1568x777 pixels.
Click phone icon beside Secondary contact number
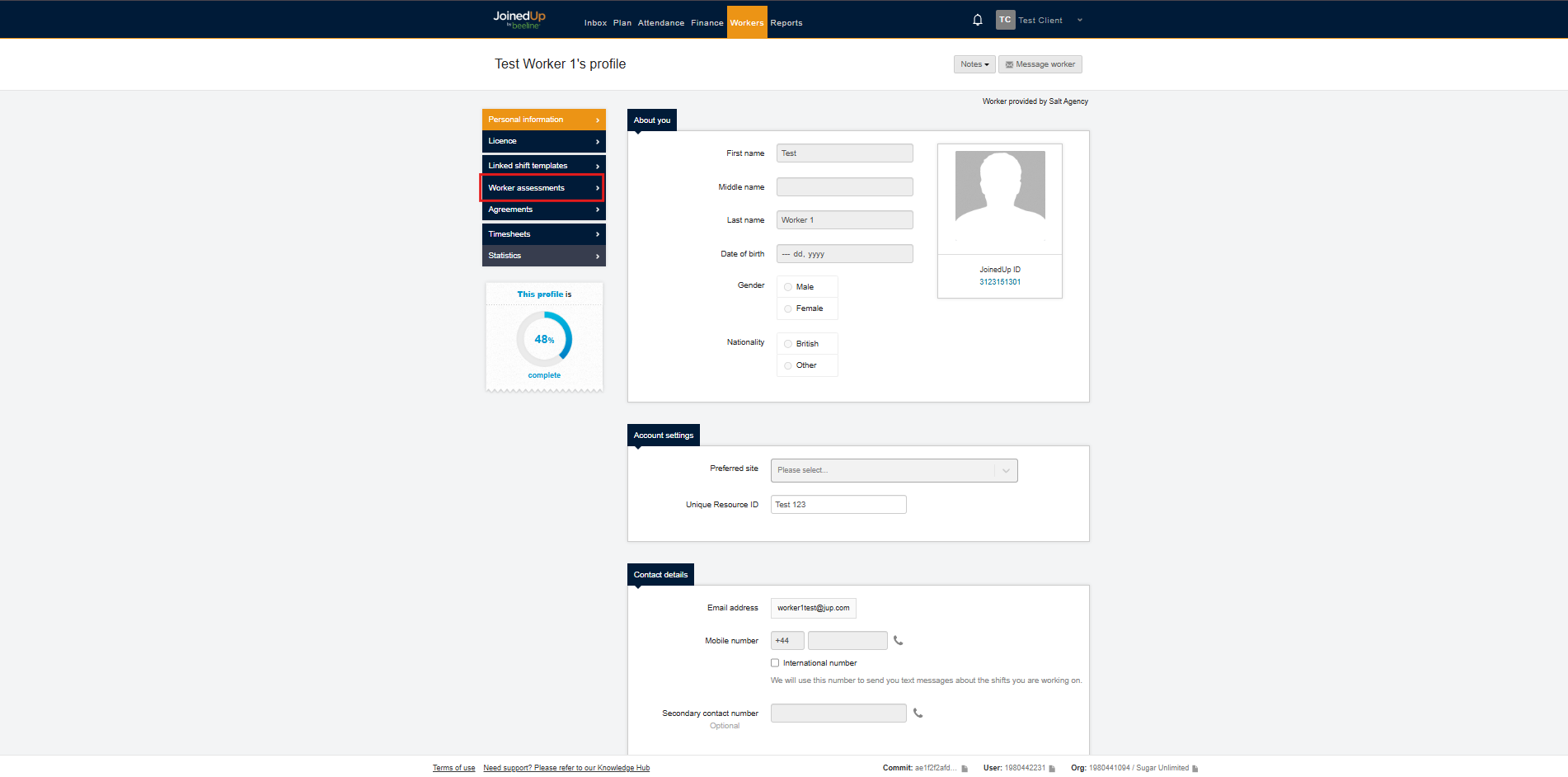(918, 713)
